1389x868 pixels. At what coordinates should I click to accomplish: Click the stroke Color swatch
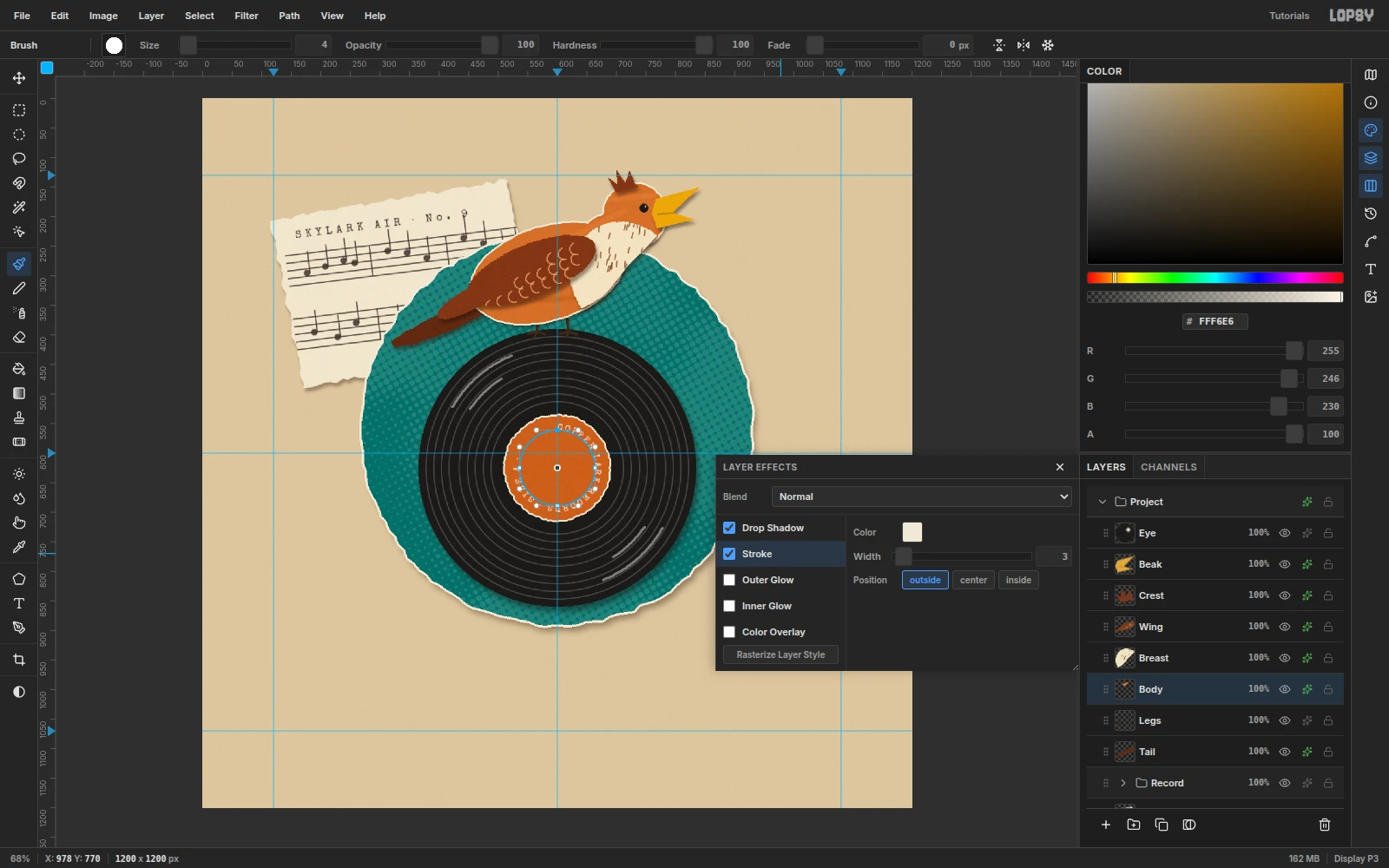pos(912,532)
